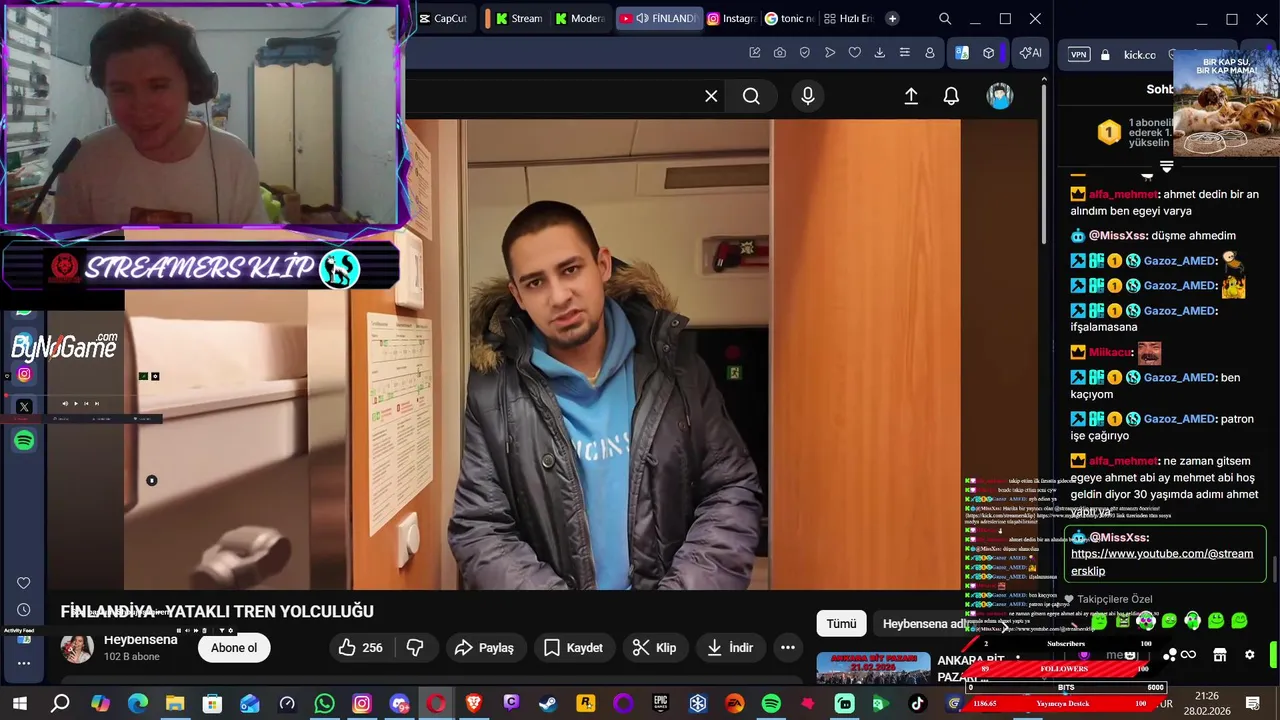
Task: Switch to the Stream Kick tab
Action: [x=519, y=18]
